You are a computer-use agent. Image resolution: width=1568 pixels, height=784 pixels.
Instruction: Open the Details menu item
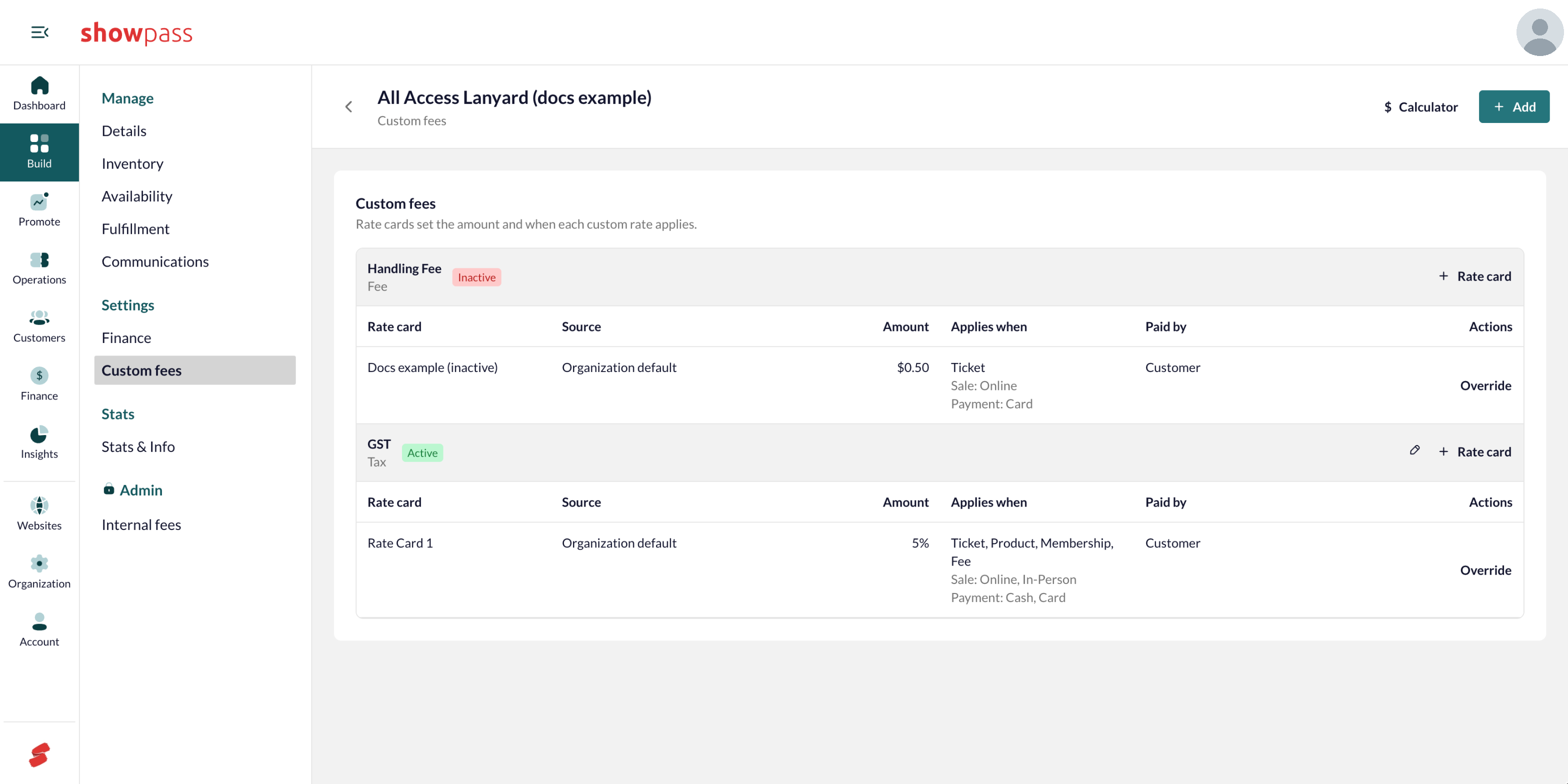[x=123, y=131]
